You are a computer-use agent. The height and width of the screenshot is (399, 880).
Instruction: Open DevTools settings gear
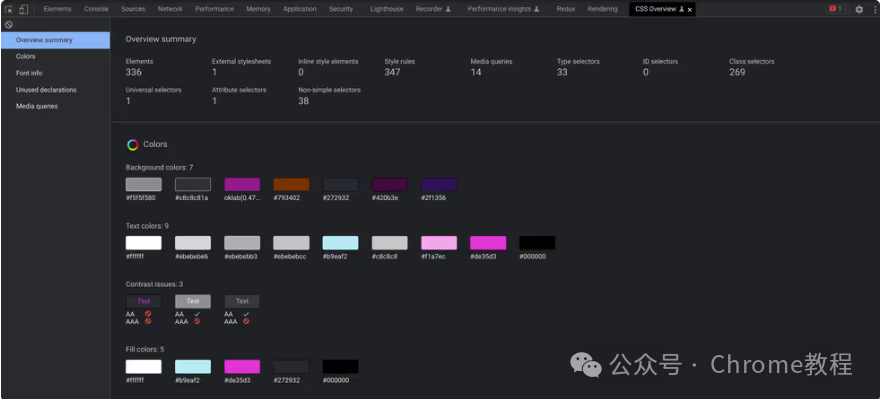tap(859, 9)
